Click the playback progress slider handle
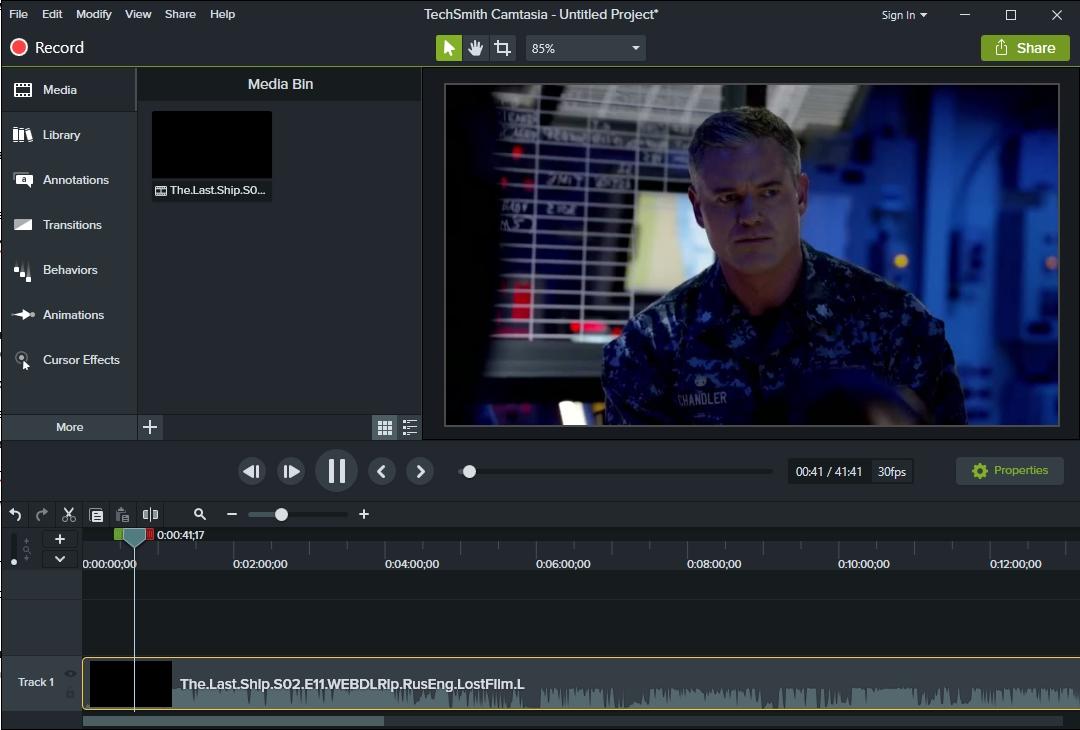This screenshot has width=1080, height=730. coord(469,472)
